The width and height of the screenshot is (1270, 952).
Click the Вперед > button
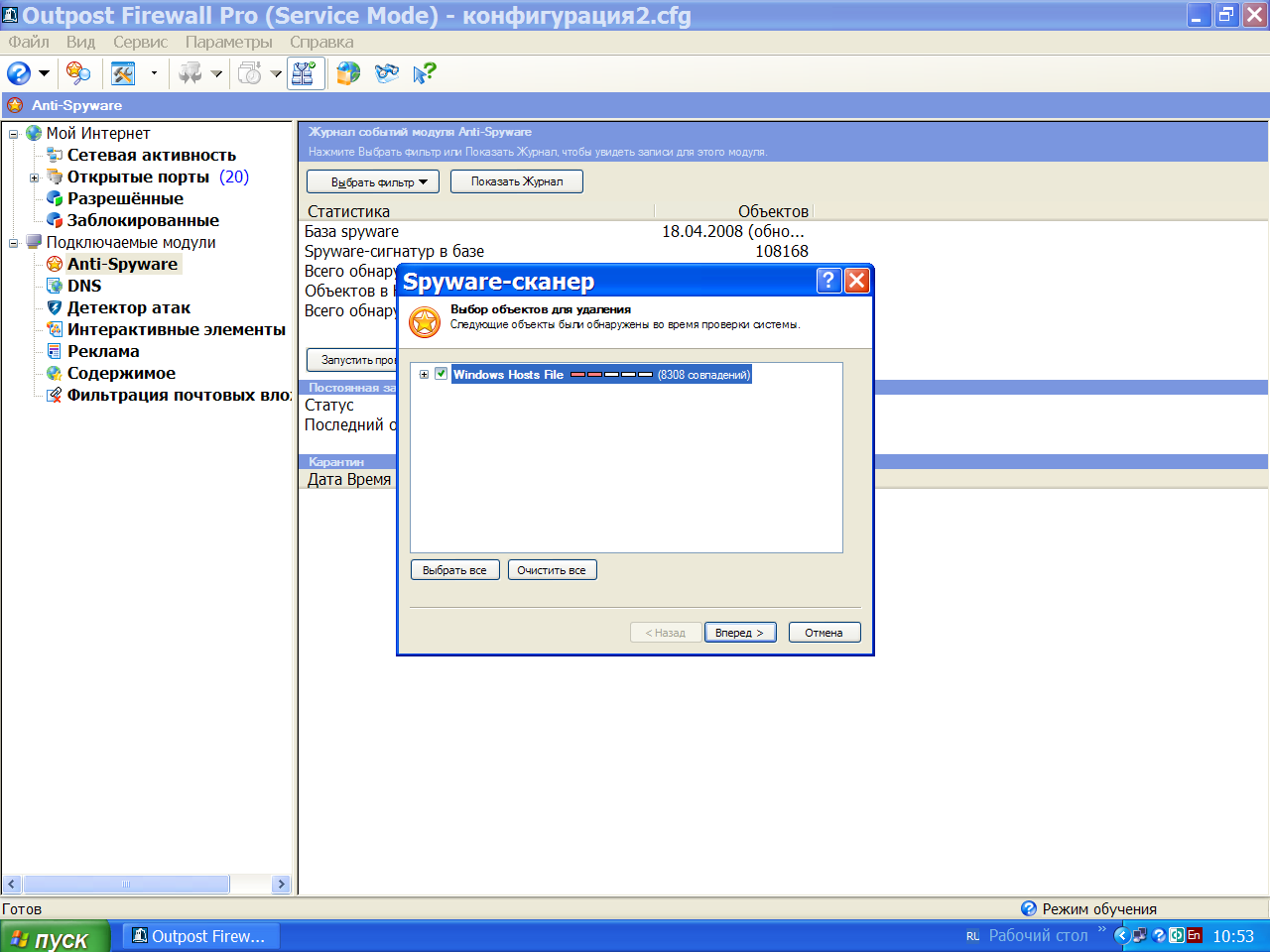[739, 633]
